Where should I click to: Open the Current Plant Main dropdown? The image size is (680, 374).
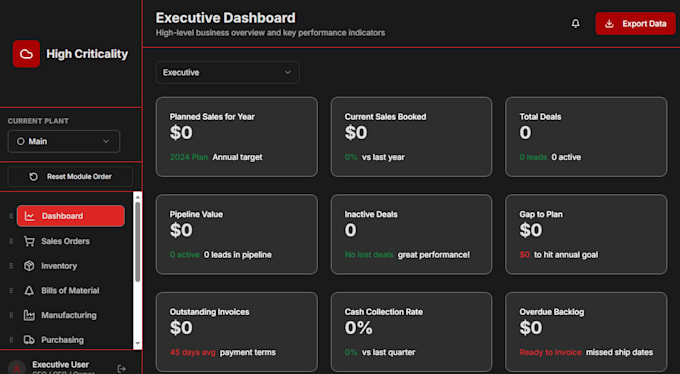click(x=64, y=141)
